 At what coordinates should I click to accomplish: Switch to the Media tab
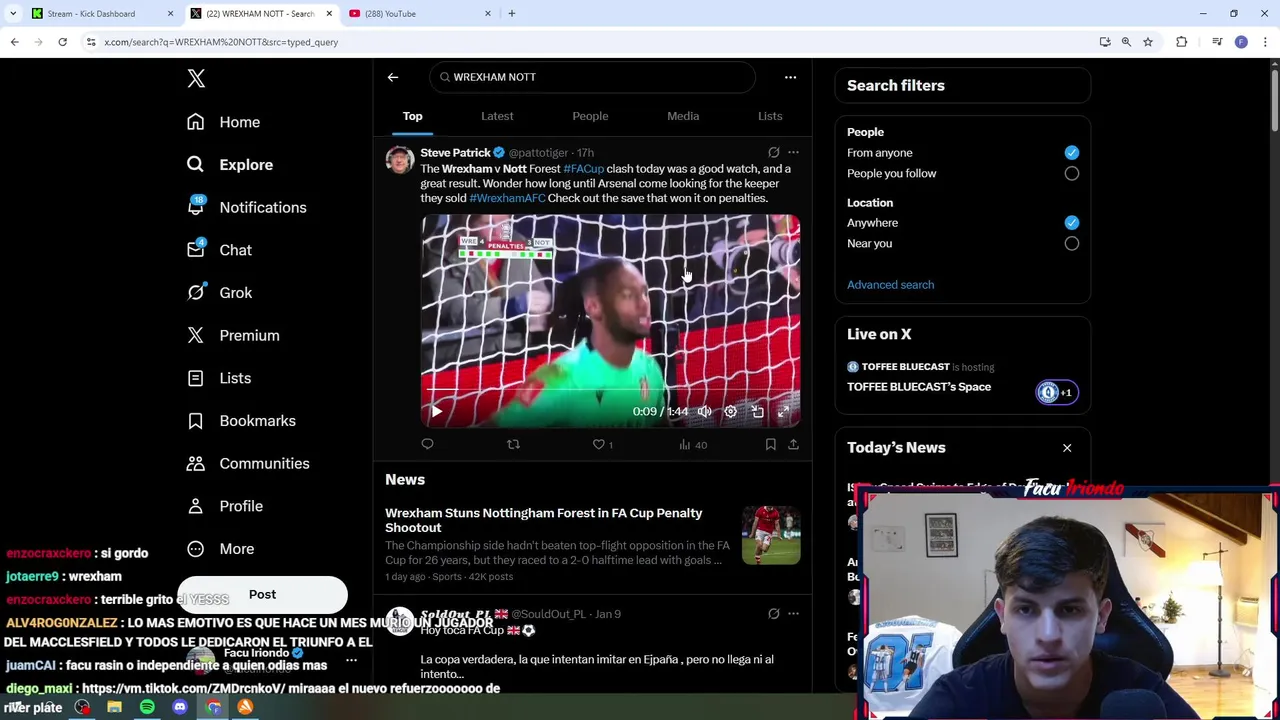683,116
